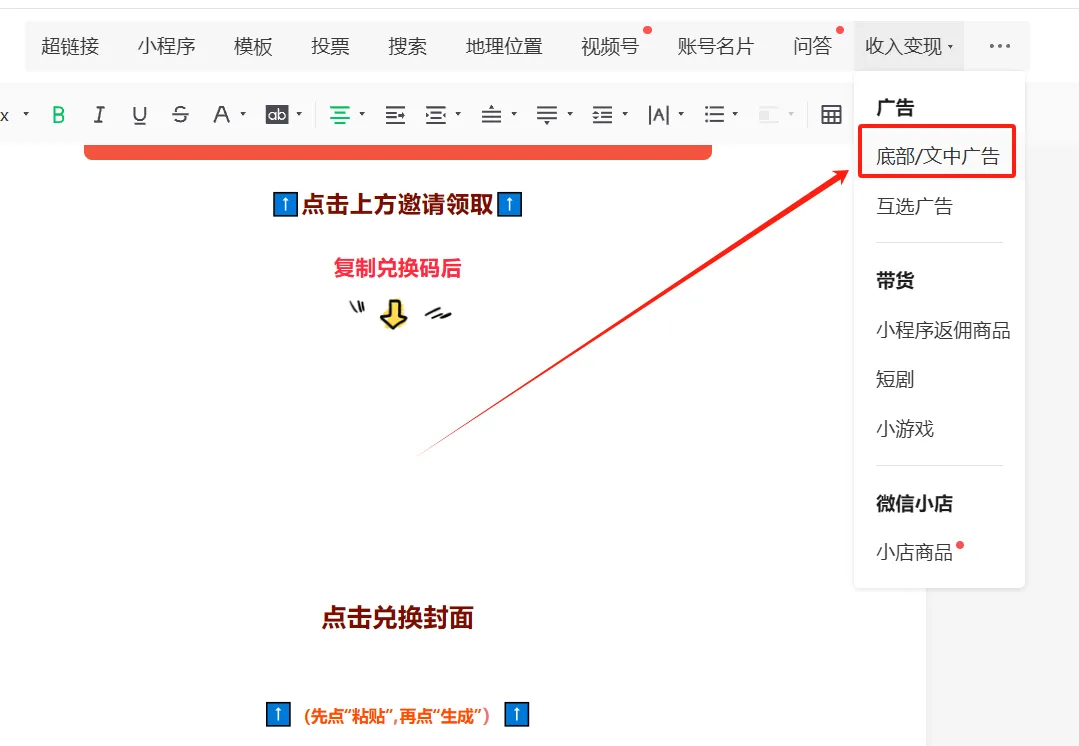
Task: Open the background highlight color dropdown arrow
Action: 299,114
